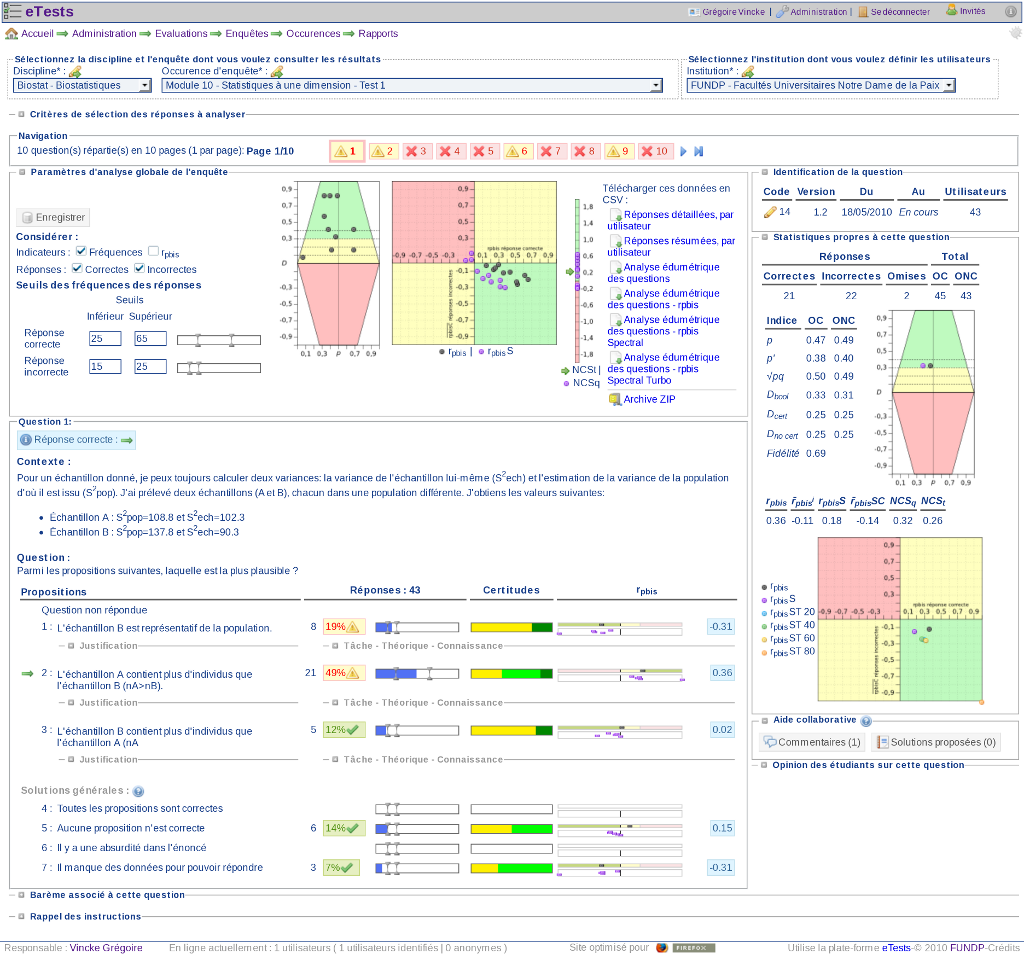Enable the 'rpbis' indicator checkbox
The width and height of the screenshot is (1024, 954).
[x=153, y=251]
